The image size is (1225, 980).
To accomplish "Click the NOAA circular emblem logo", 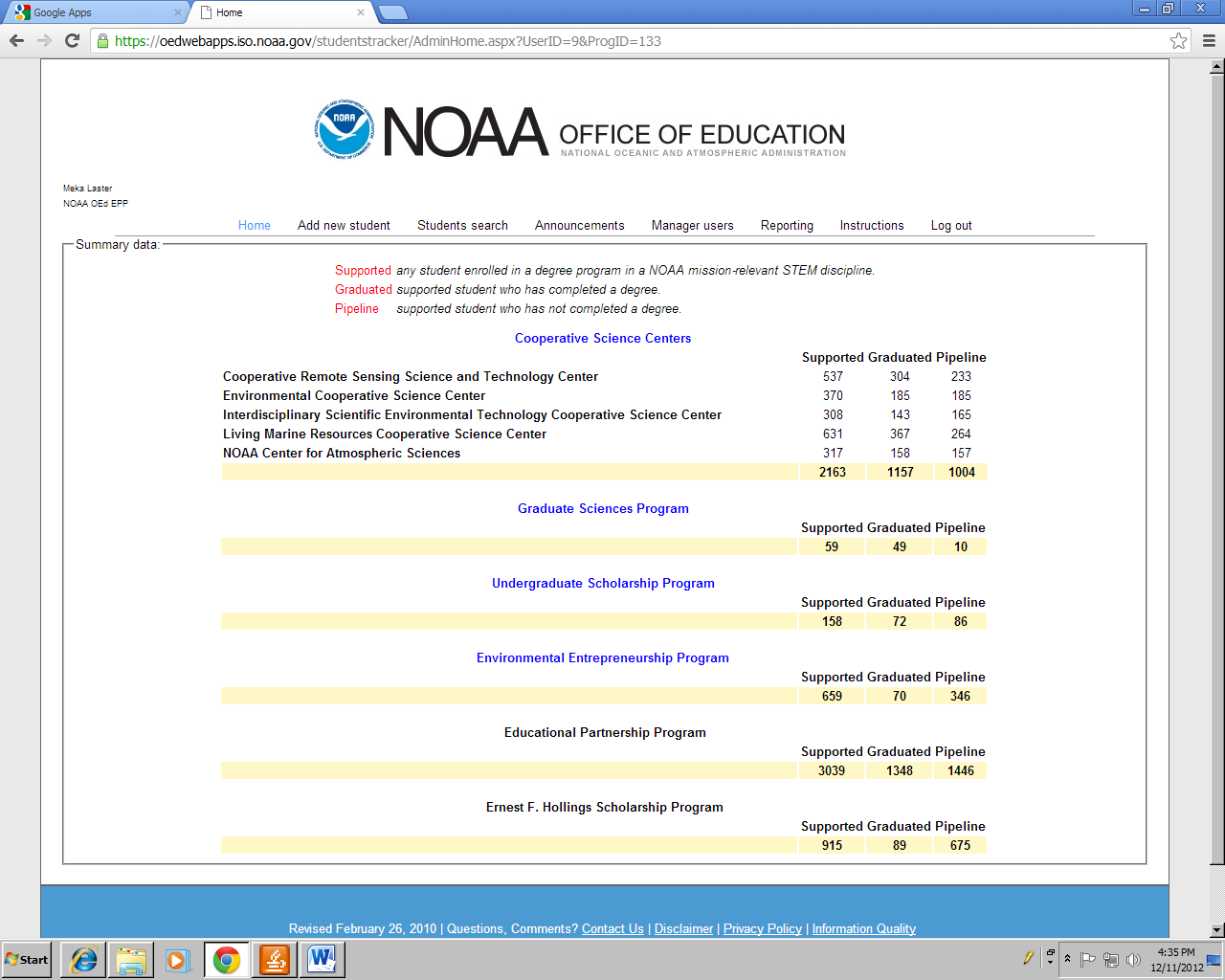I will [x=345, y=130].
